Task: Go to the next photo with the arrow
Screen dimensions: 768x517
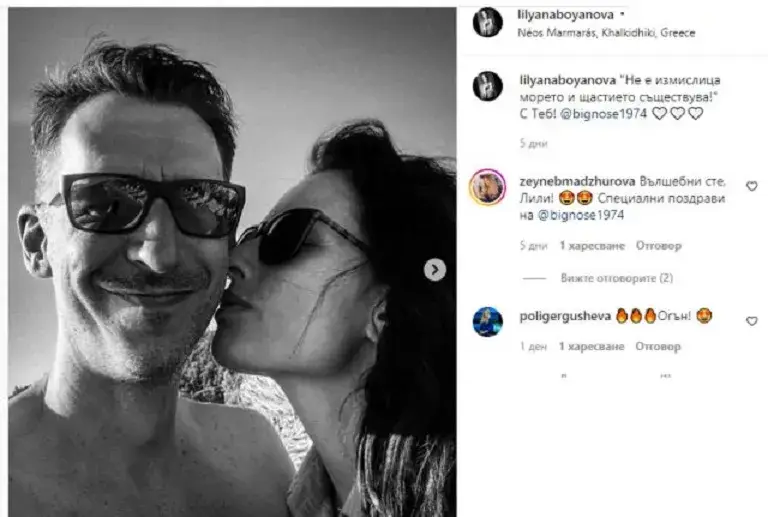Action: (x=435, y=270)
